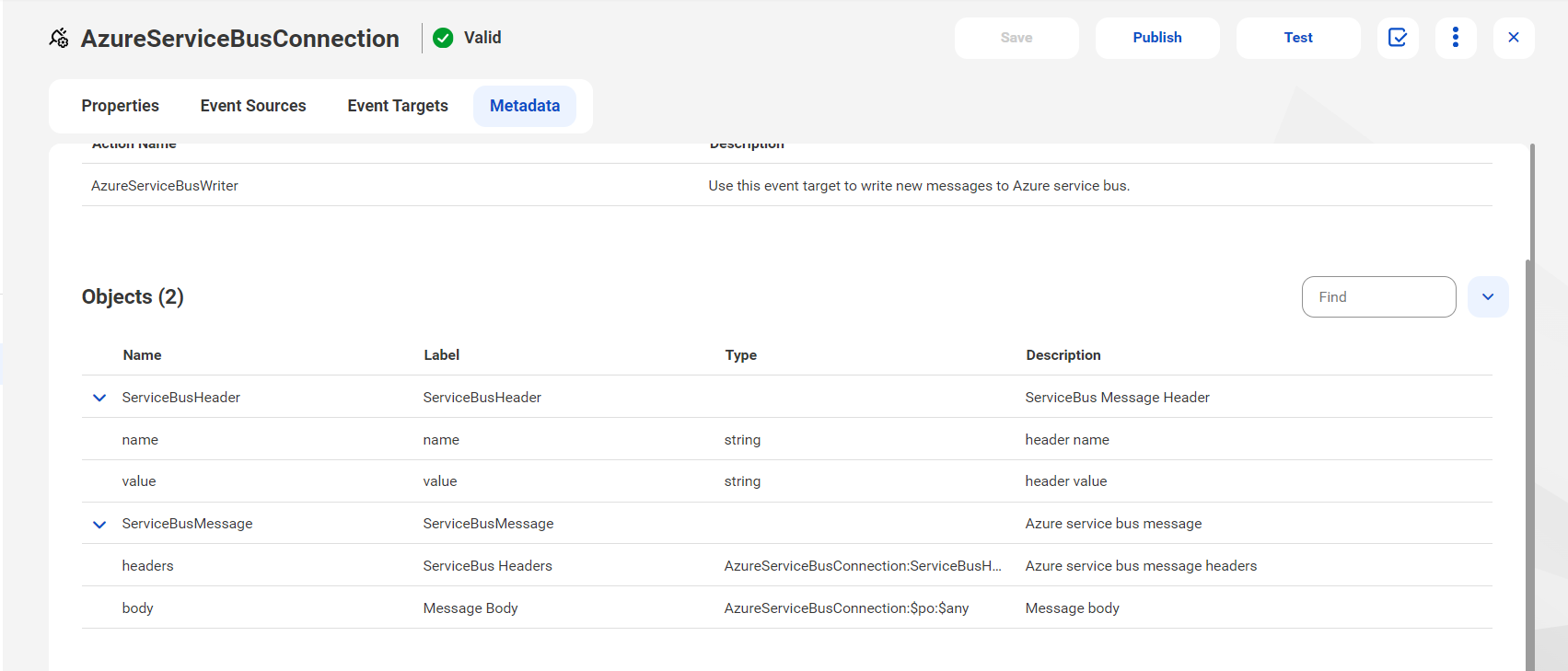This screenshot has width=1568, height=671.
Task: Click the Type column header
Action: [741, 355]
